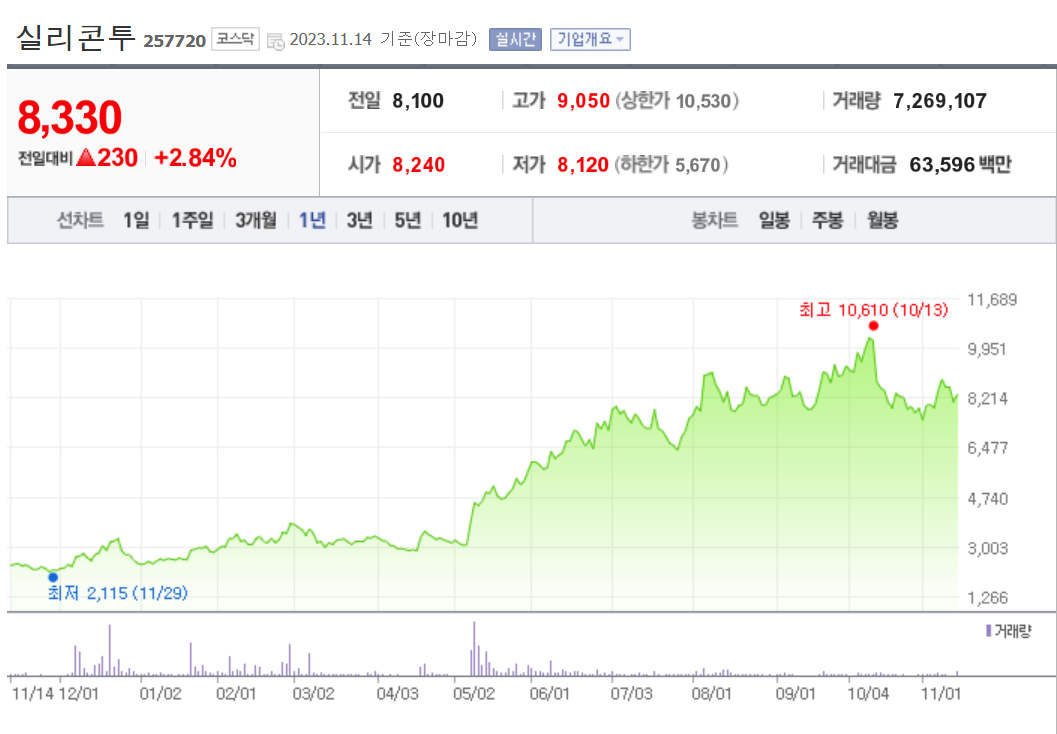
Task: Open the 일봉 daily candle chart
Action: [774, 220]
